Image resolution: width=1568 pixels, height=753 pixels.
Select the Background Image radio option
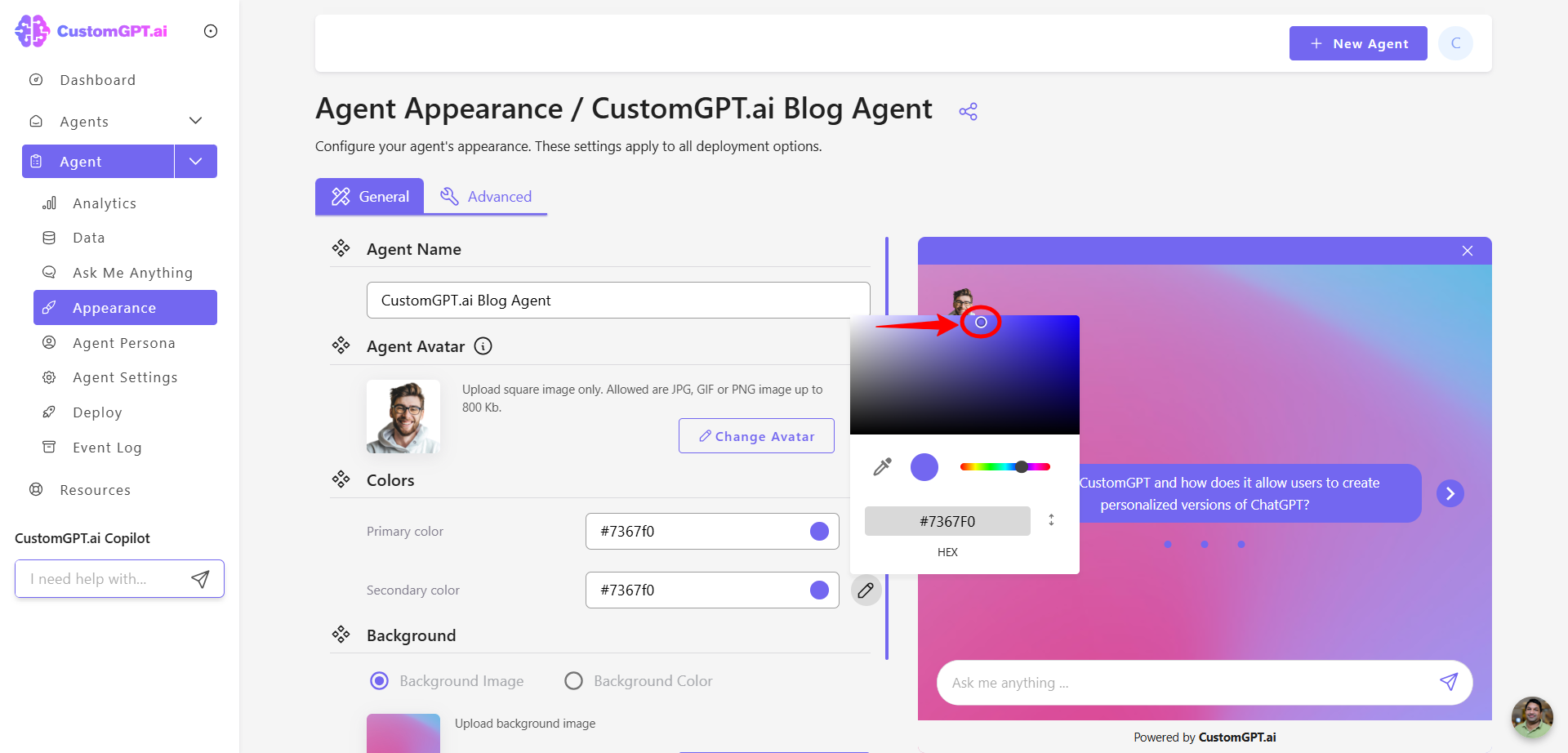(x=380, y=681)
